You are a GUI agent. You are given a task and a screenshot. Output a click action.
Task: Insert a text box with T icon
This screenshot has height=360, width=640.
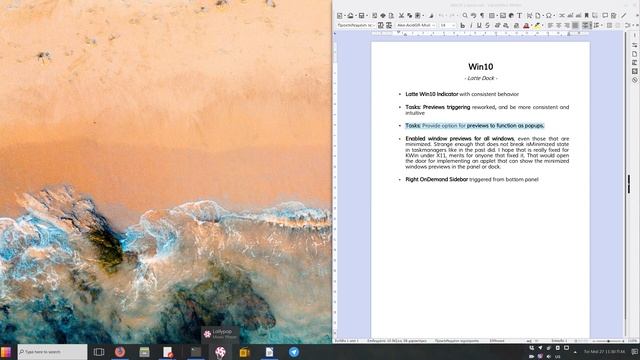click(519, 16)
